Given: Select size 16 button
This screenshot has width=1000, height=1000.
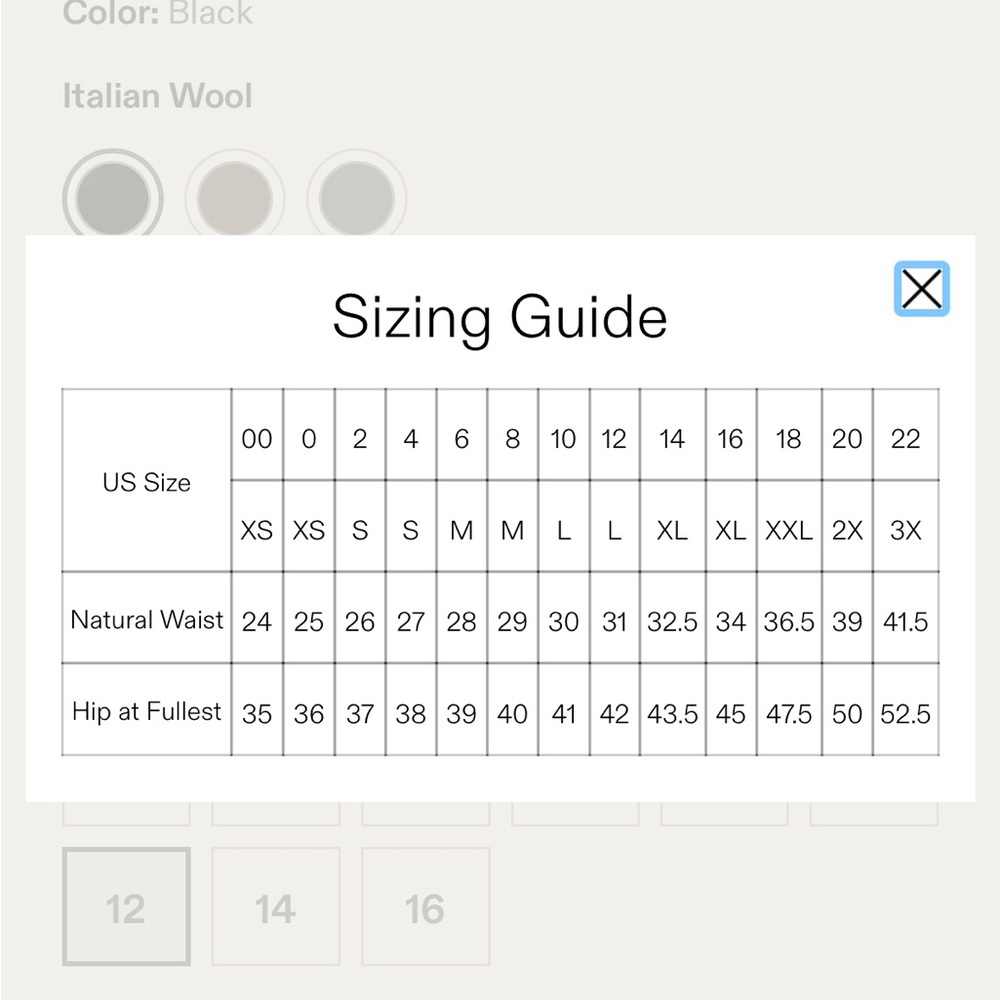Looking at the screenshot, I should coord(425,906).
